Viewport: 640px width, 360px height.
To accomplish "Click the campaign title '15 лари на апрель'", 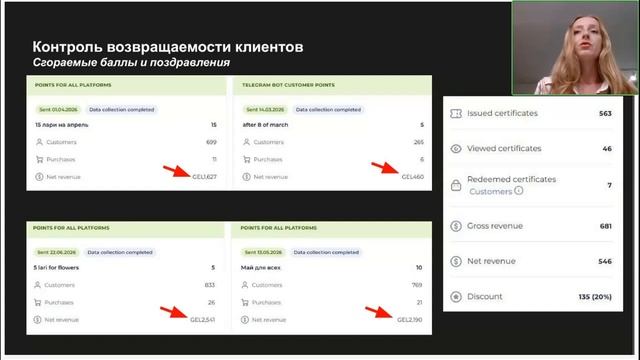I will point(62,125).
